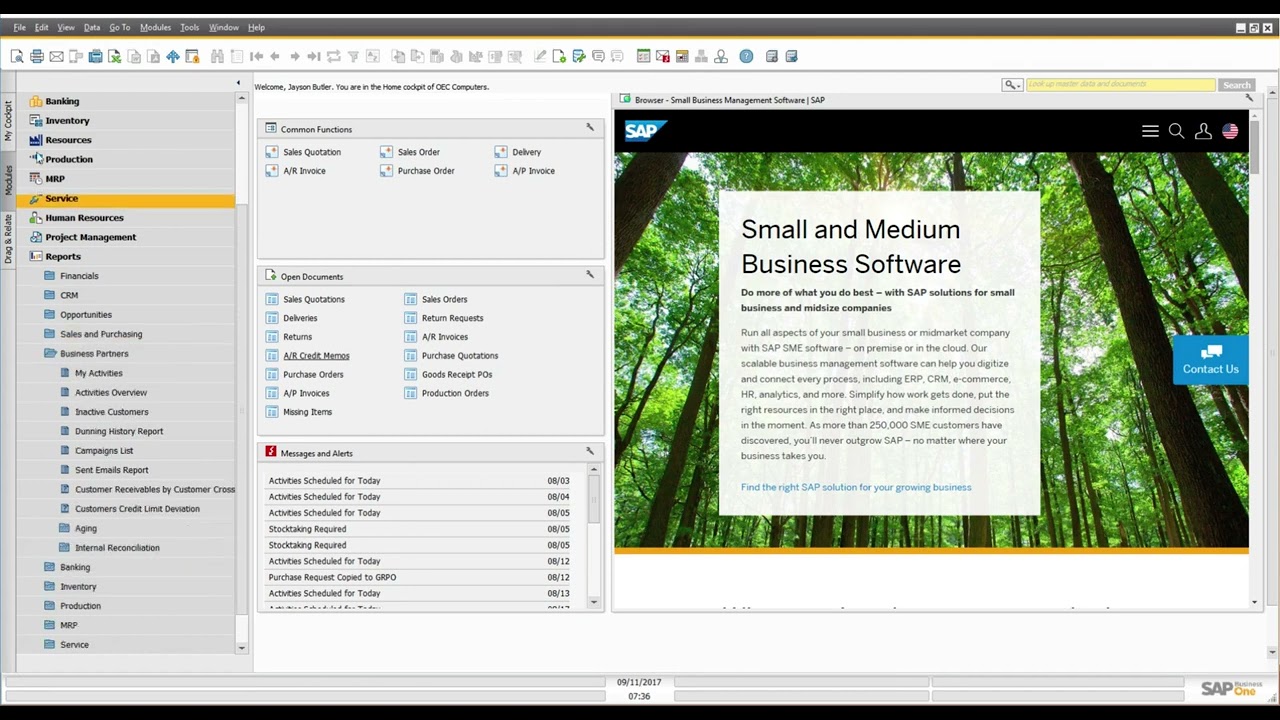Open the Inactive Customers report
1280x720 pixels.
point(111,412)
